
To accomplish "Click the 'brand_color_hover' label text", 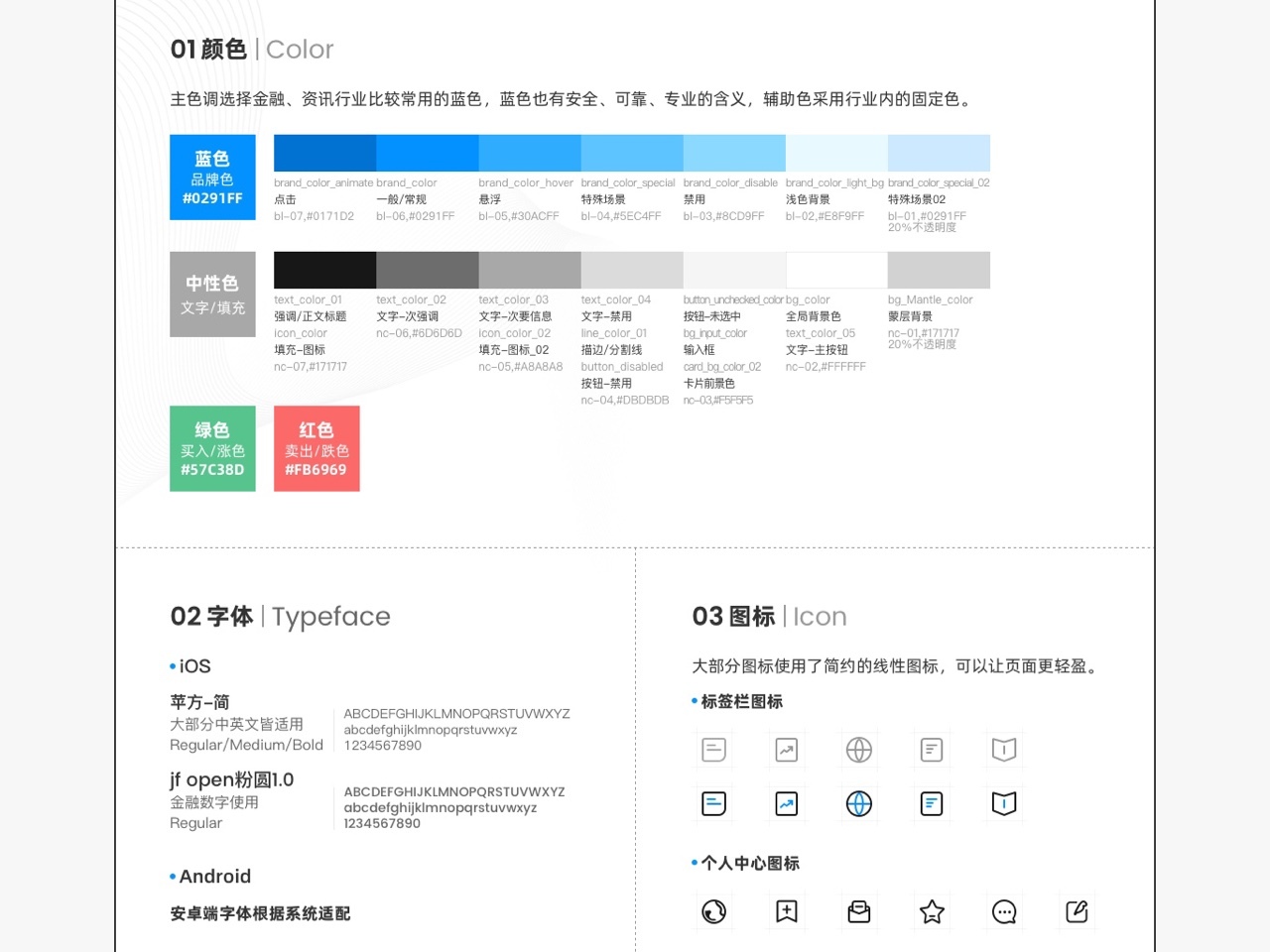I will [x=526, y=182].
